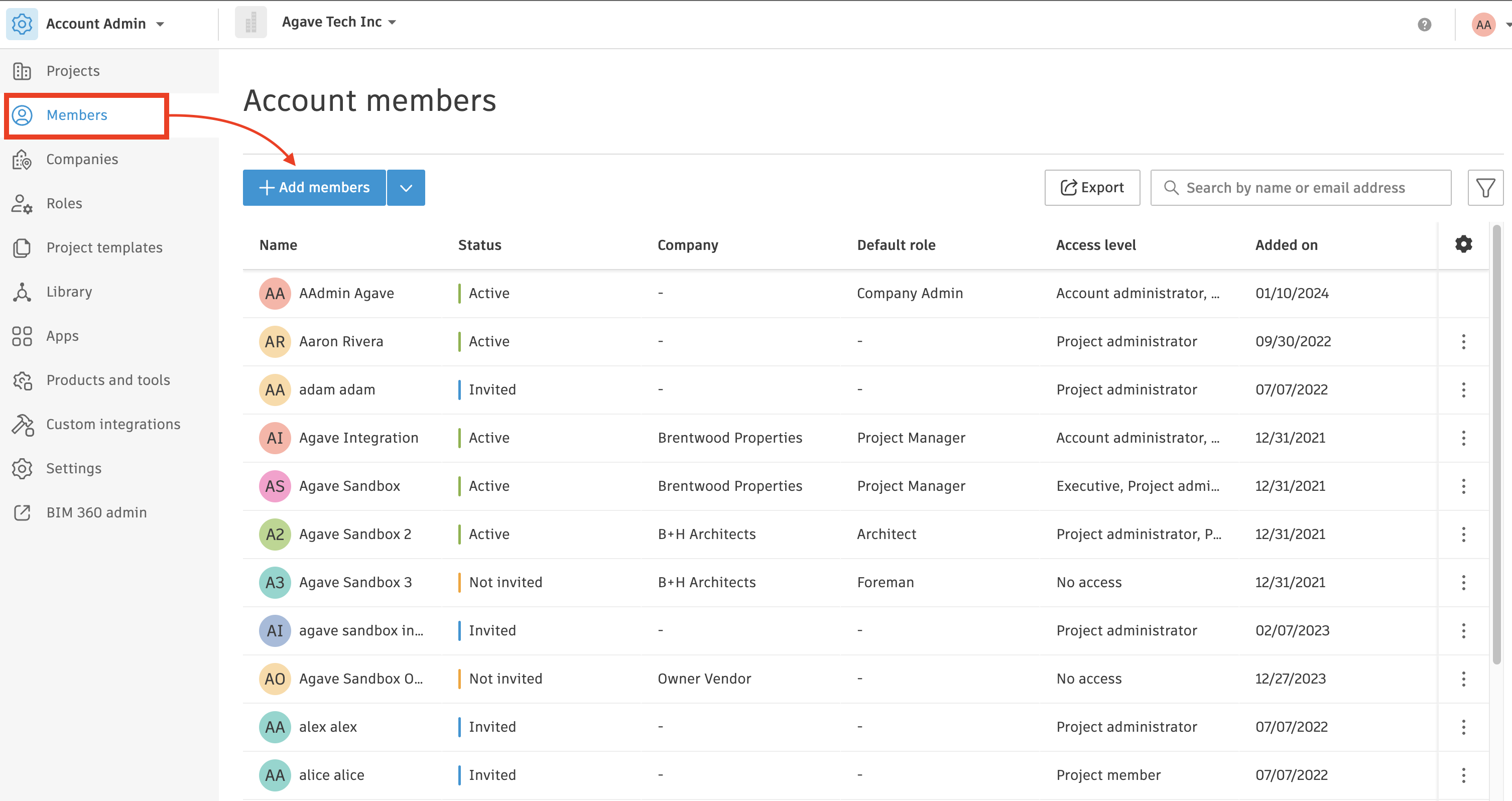Focus the search by name or email field
Viewport: 1512px width, 801px height.
[1301, 188]
